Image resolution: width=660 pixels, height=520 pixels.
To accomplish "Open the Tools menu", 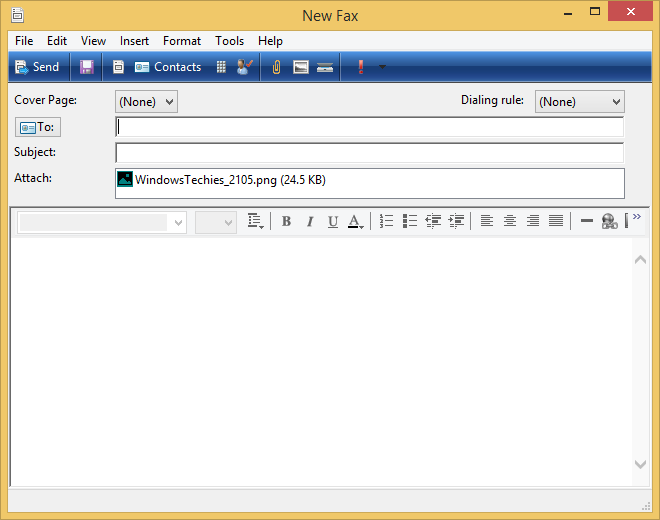I will coord(229,41).
